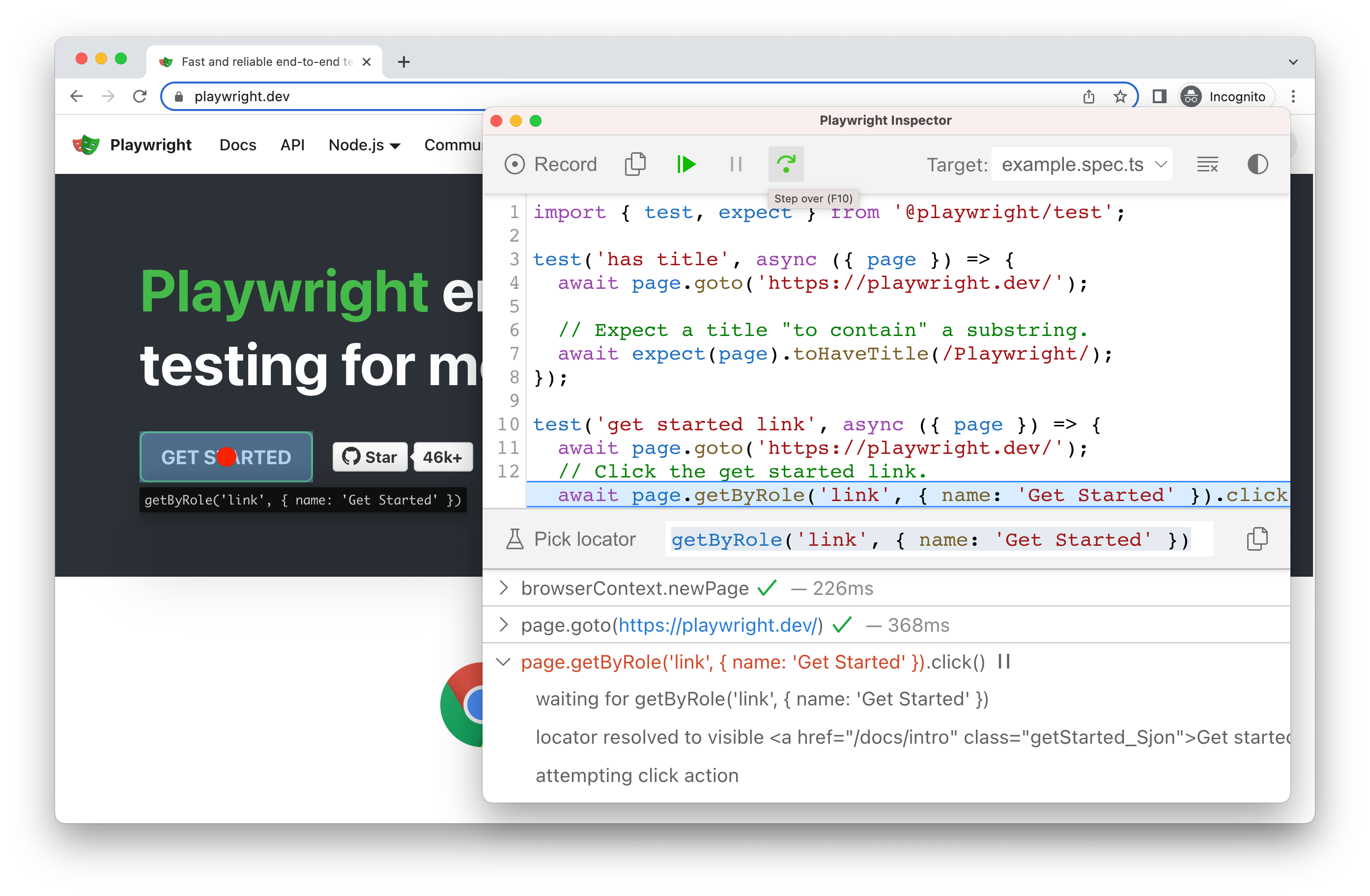Toggle the Inspector color theme
The image size is (1370, 896).
(x=1257, y=165)
